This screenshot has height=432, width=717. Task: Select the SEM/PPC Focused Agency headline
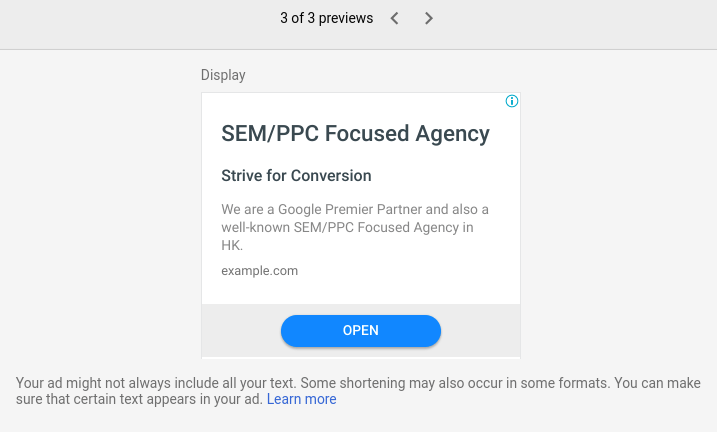coord(355,134)
